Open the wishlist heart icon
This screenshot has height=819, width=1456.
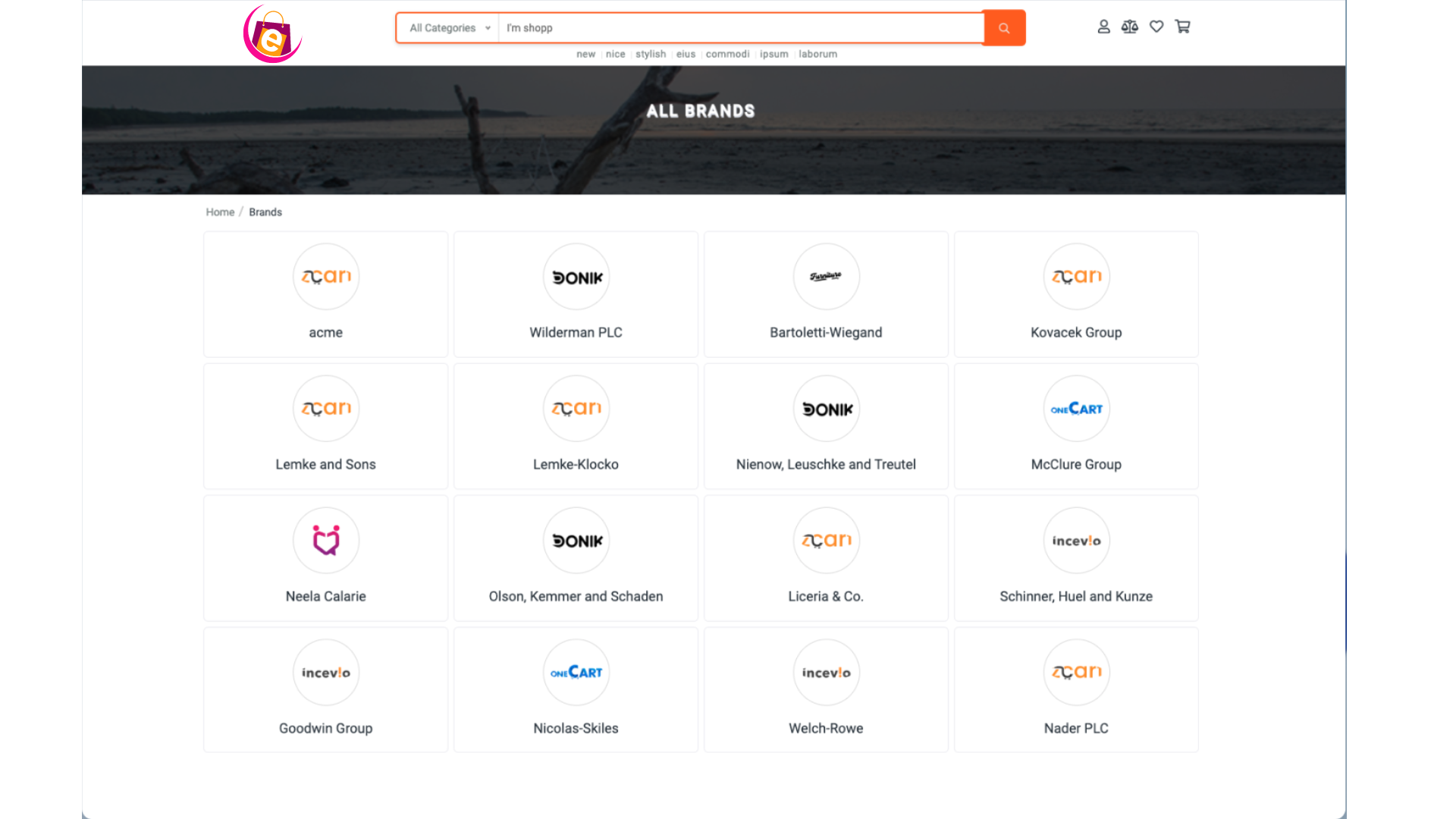1156,27
